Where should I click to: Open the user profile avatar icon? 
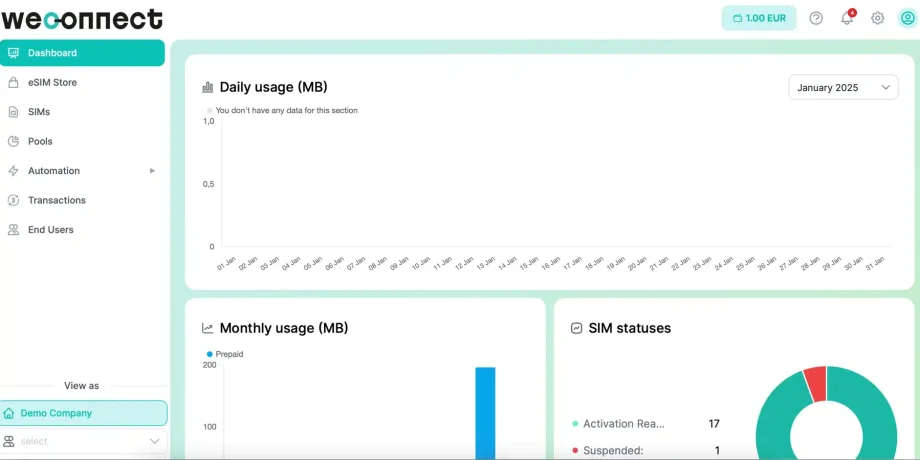(907, 18)
